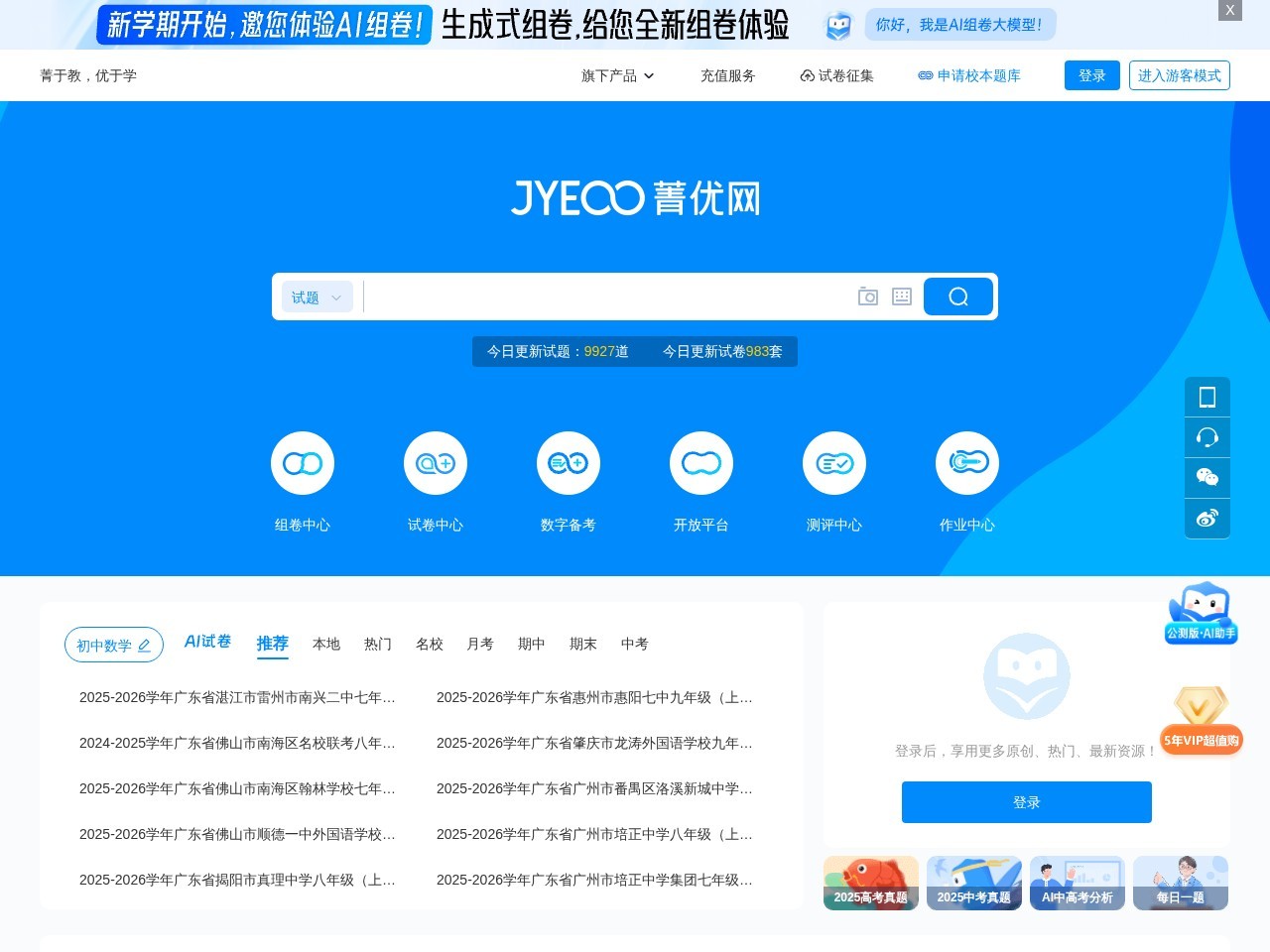Open WeChat sharing from the right sidebar

pos(1206,477)
